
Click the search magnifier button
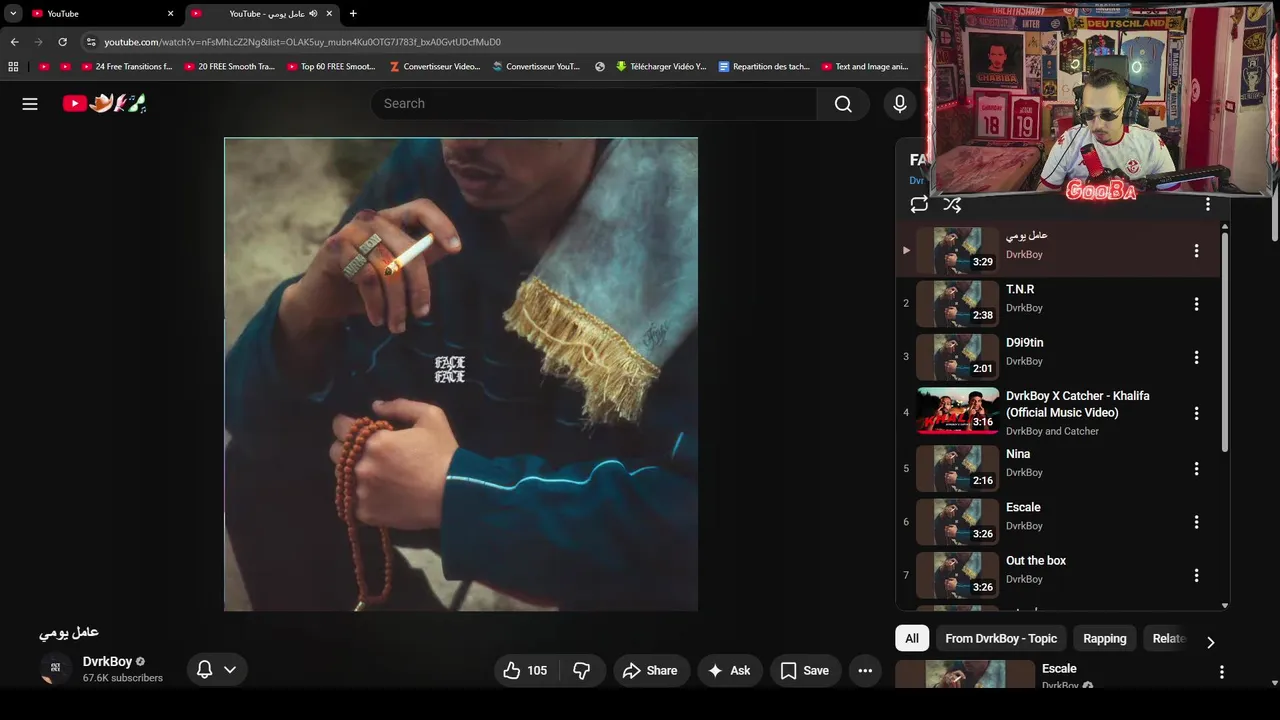tap(843, 104)
